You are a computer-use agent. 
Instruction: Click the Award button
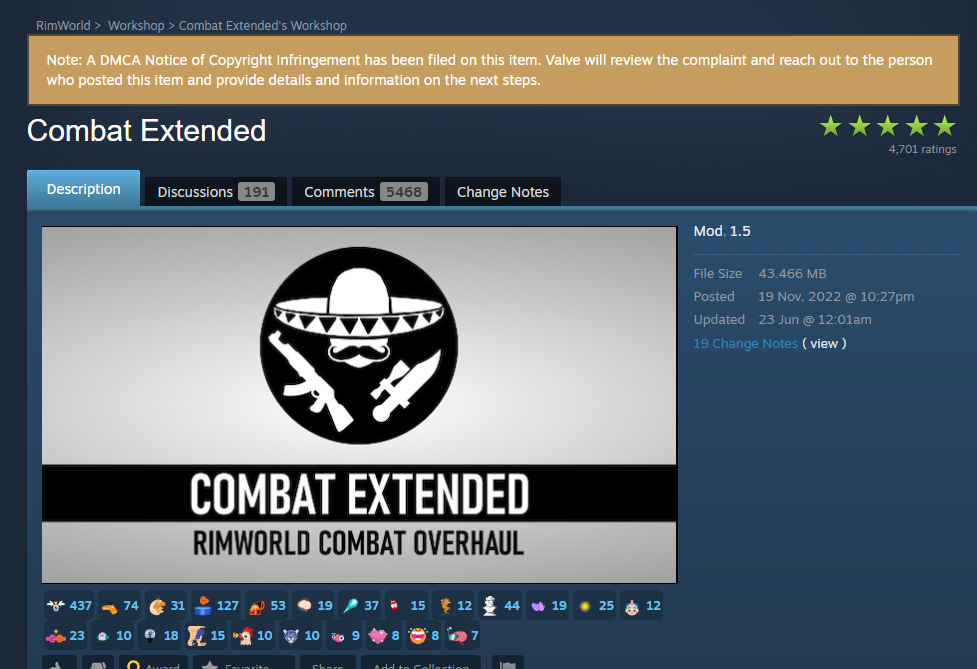click(x=153, y=663)
